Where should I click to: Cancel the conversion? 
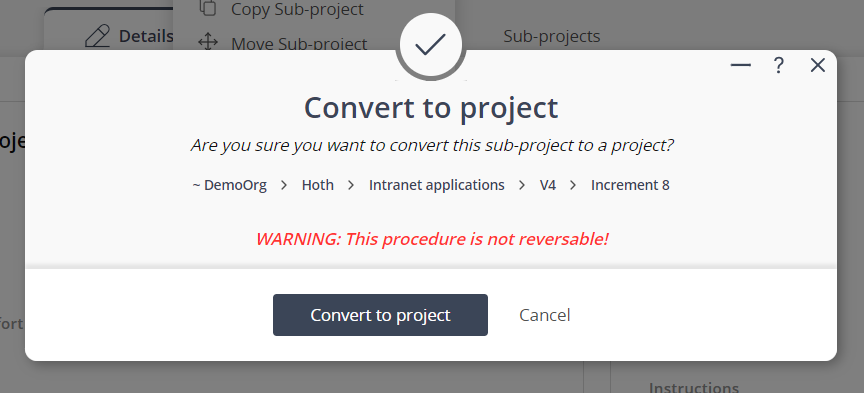[544, 315]
